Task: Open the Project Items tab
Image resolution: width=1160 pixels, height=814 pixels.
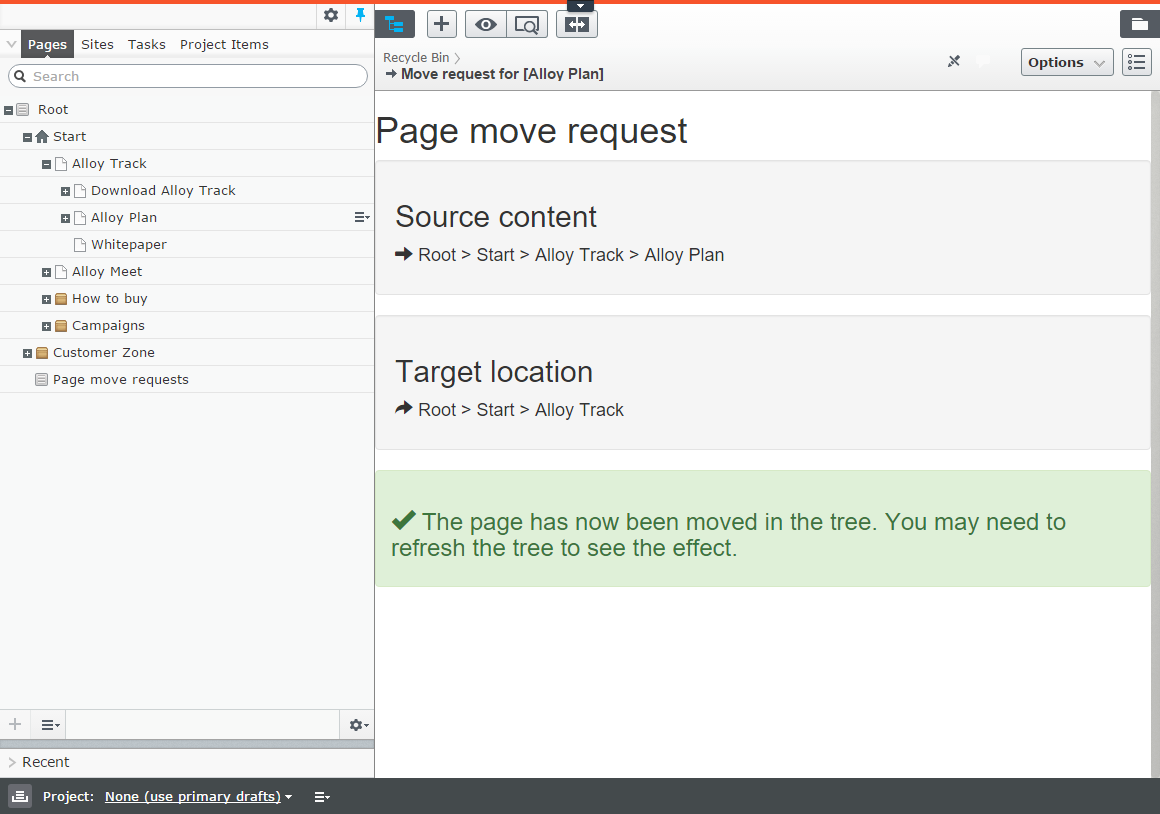Action: tap(224, 44)
